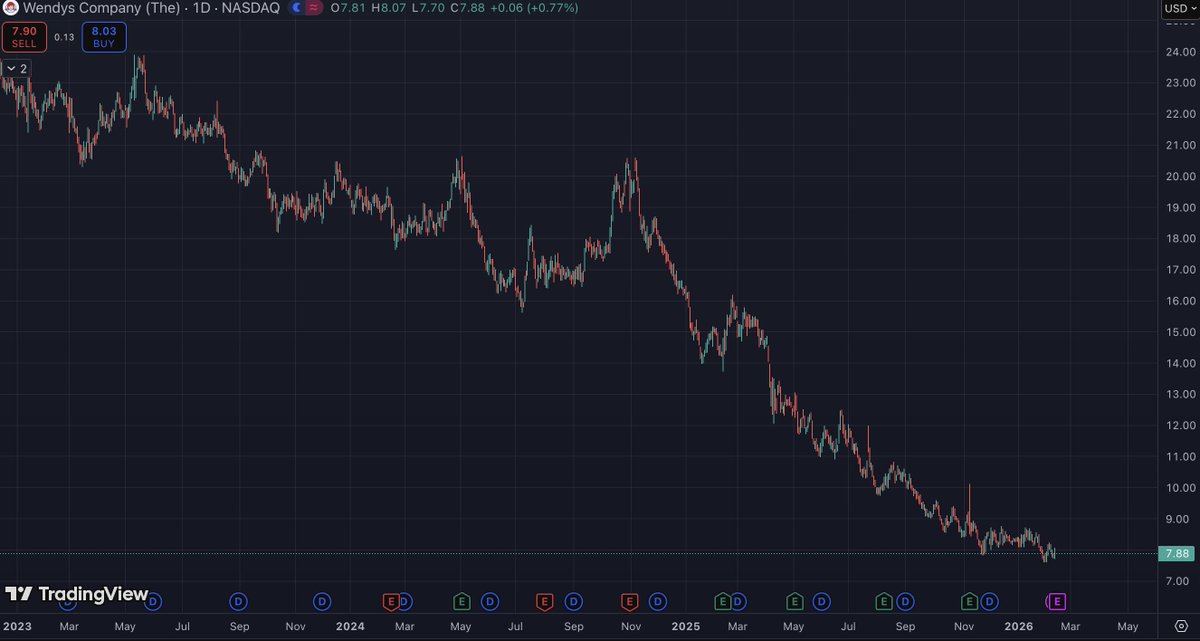This screenshot has width=1200, height=641.
Task: Open the dividend marker after Nov 2025
Action: point(989,601)
